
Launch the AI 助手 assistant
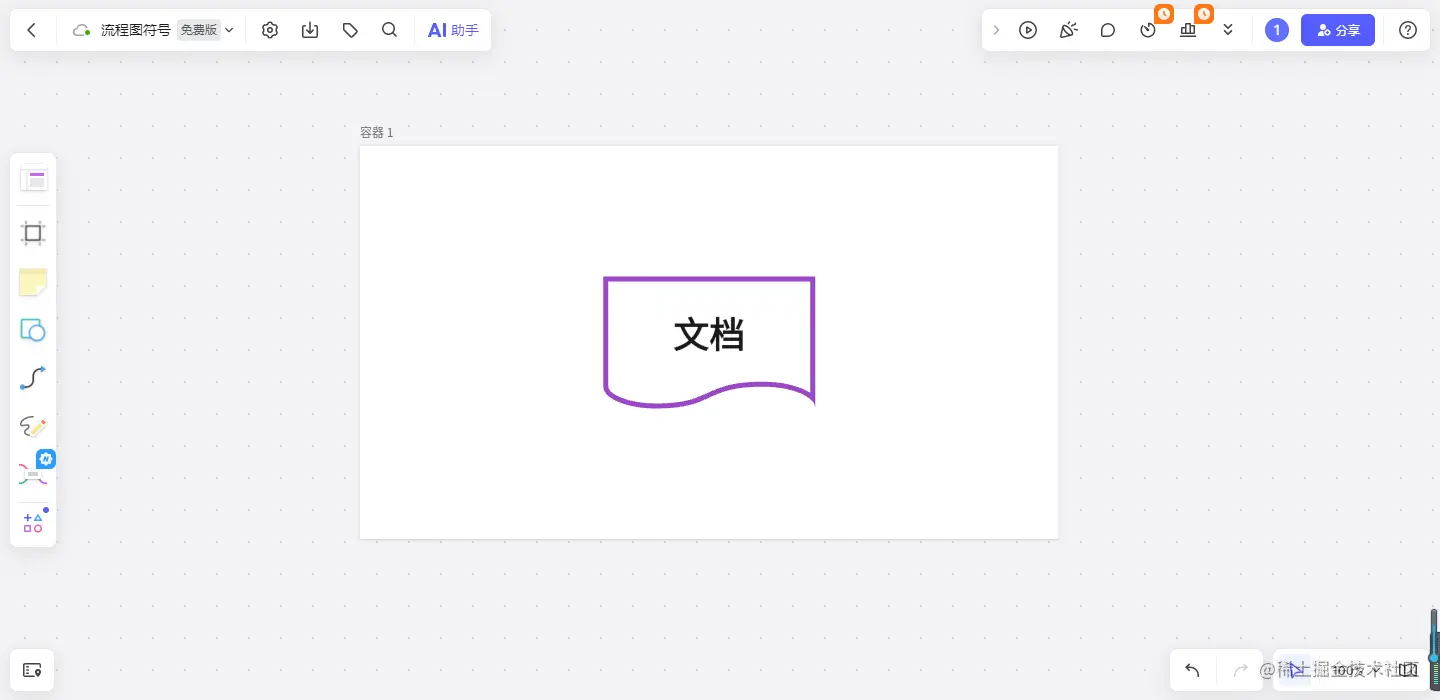click(453, 30)
